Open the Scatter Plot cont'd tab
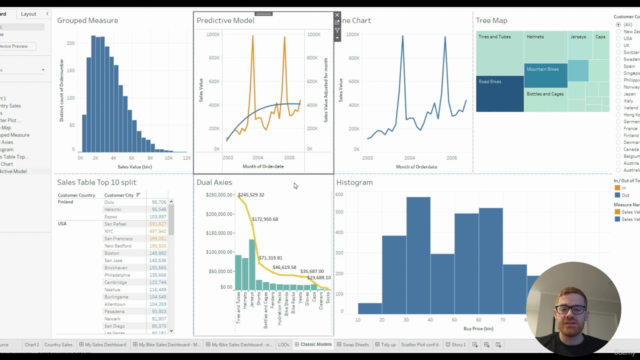Screen dimensions: 640x360 [x=420, y=345]
